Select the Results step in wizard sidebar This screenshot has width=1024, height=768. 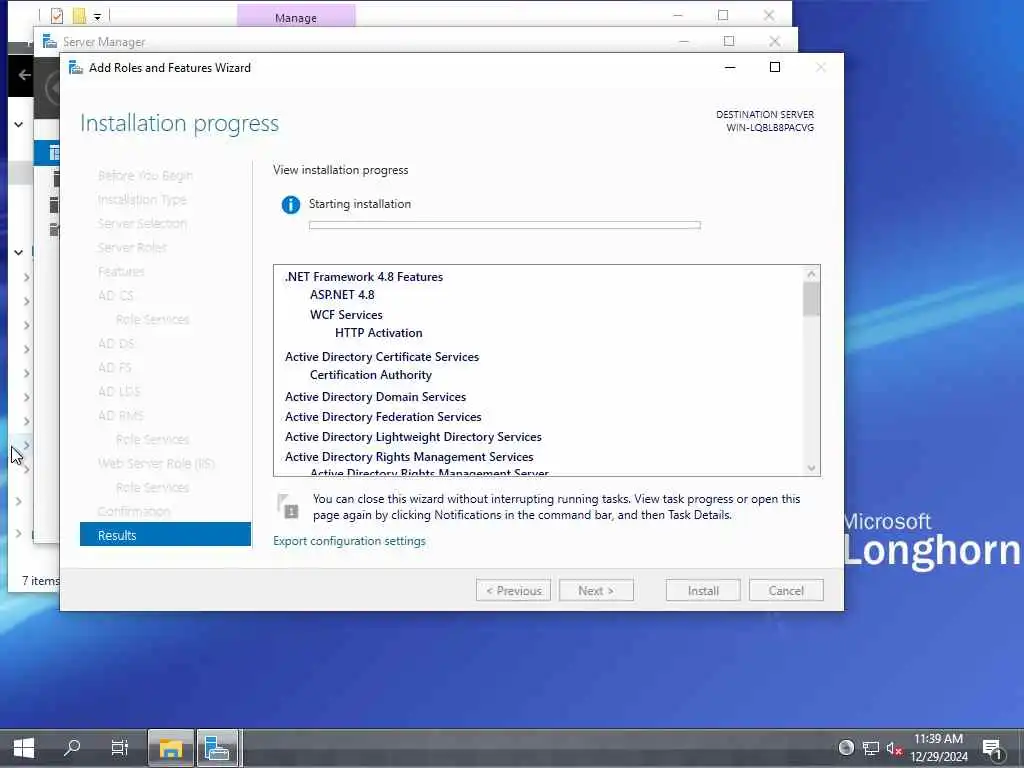165,535
